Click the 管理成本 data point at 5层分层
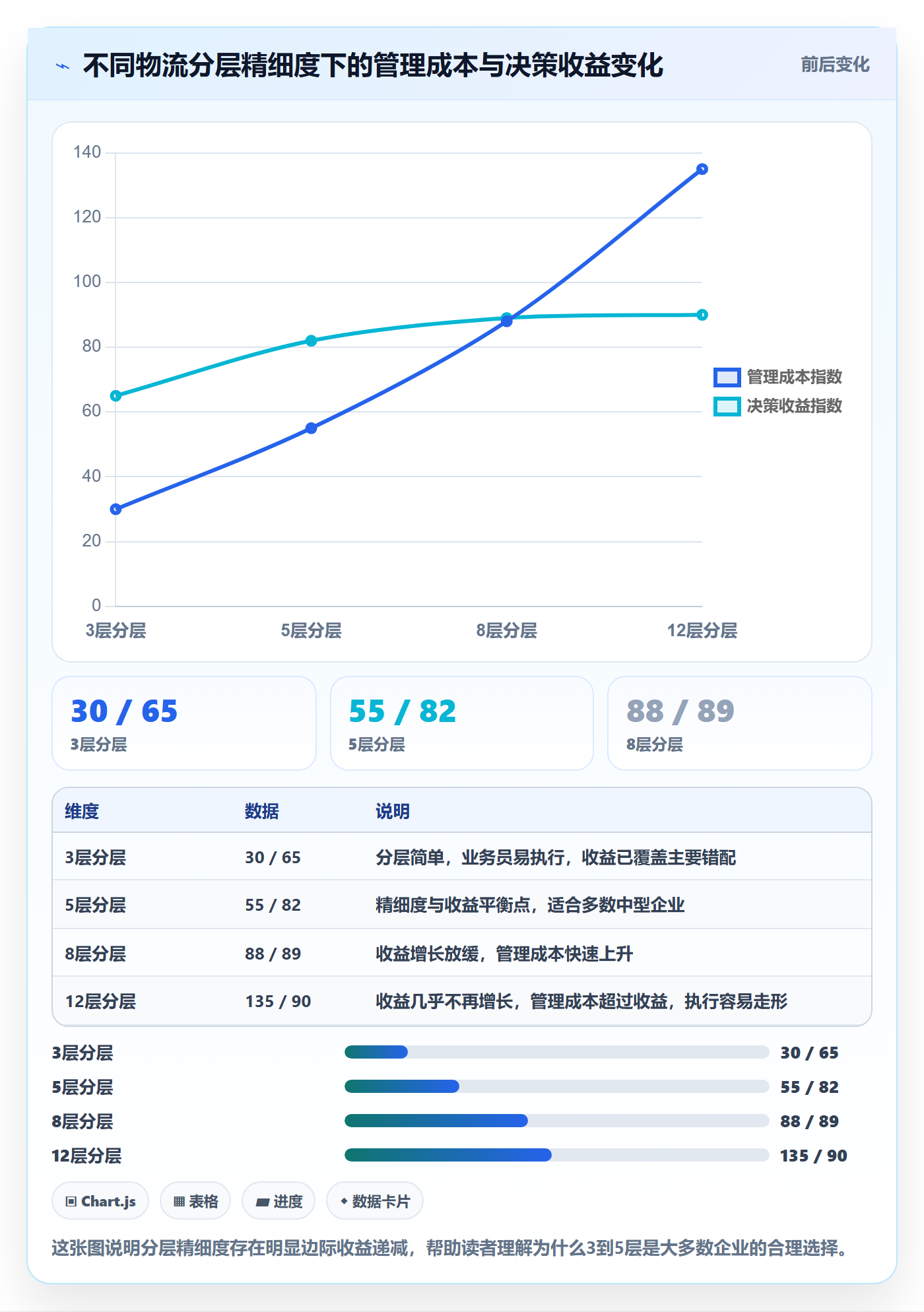924x1312 pixels. pyautogui.click(x=312, y=428)
